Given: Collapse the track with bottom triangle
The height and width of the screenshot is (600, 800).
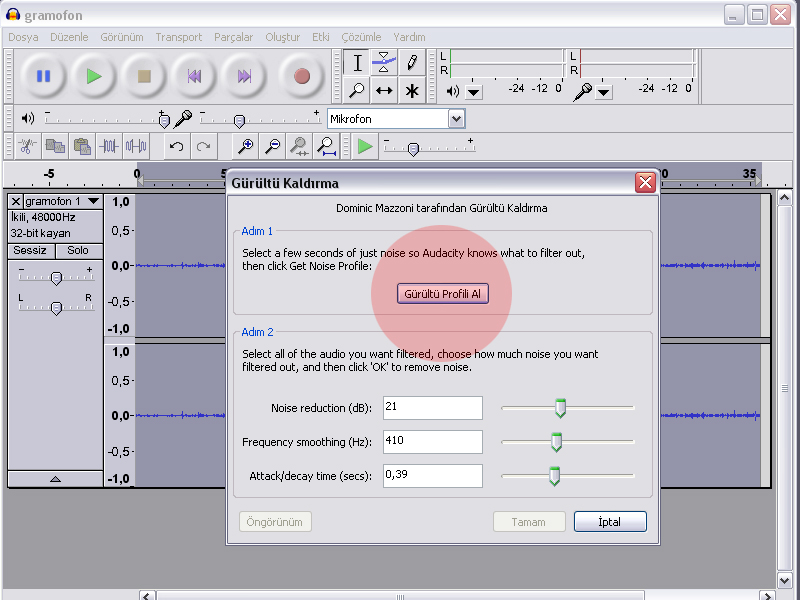Looking at the screenshot, I should pos(55,479).
